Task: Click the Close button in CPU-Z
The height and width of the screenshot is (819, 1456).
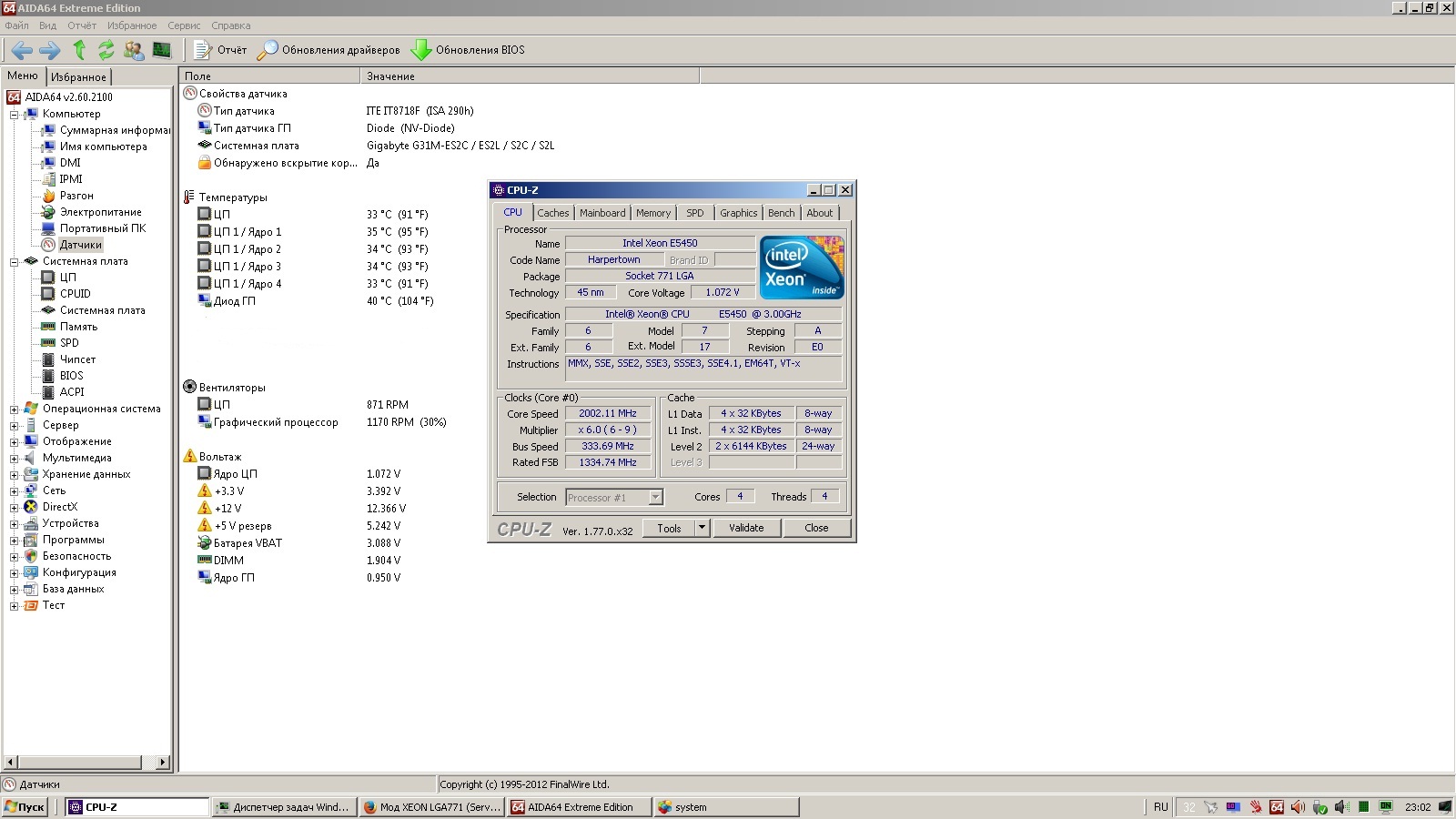Action: point(816,528)
